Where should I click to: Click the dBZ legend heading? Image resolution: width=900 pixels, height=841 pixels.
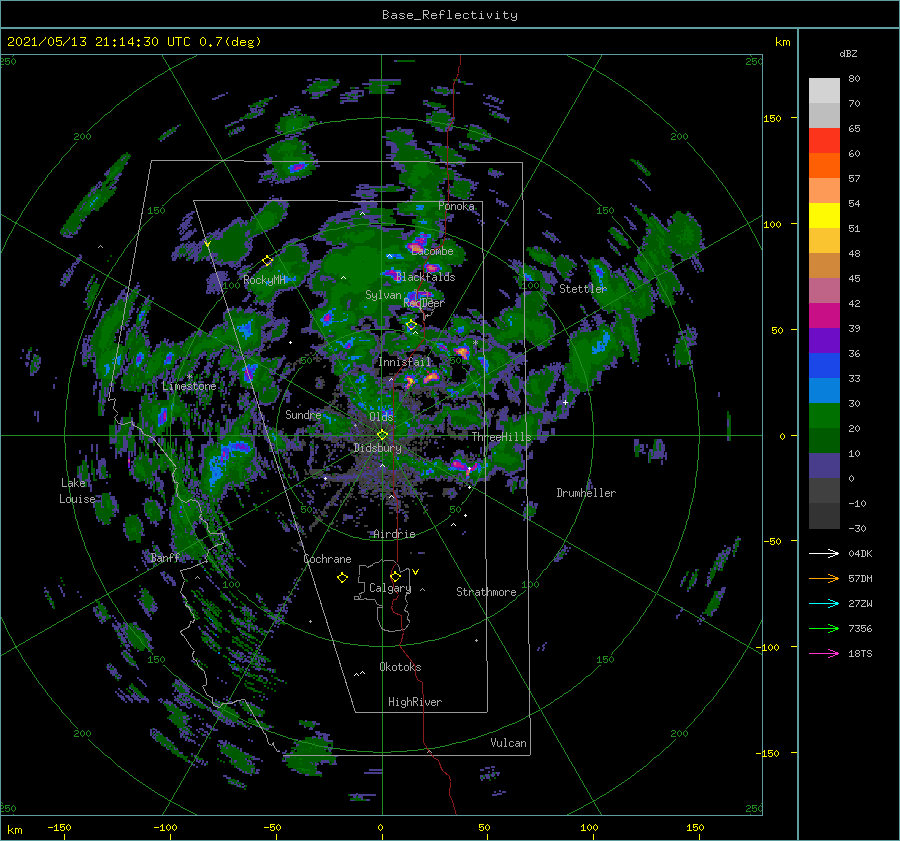point(848,53)
